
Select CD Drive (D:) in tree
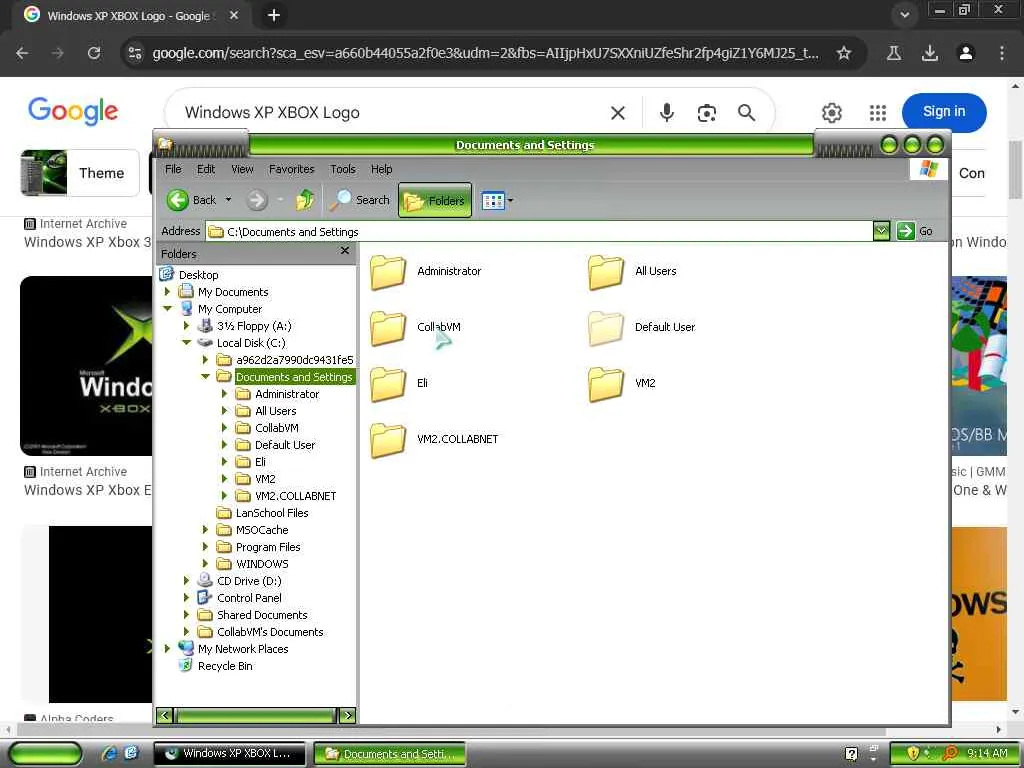point(249,581)
